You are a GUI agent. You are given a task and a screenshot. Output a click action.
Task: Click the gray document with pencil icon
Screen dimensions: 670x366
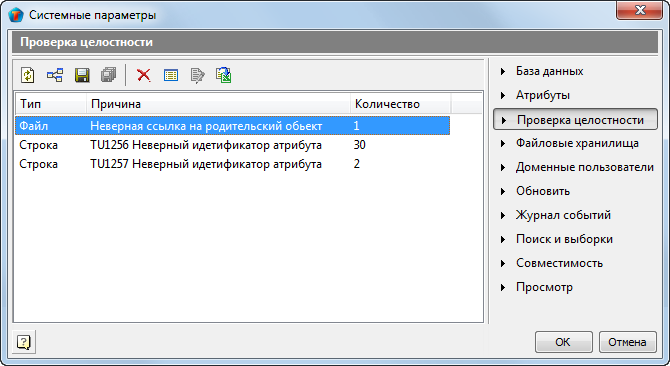pyautogui.click(x=197, y=76)
